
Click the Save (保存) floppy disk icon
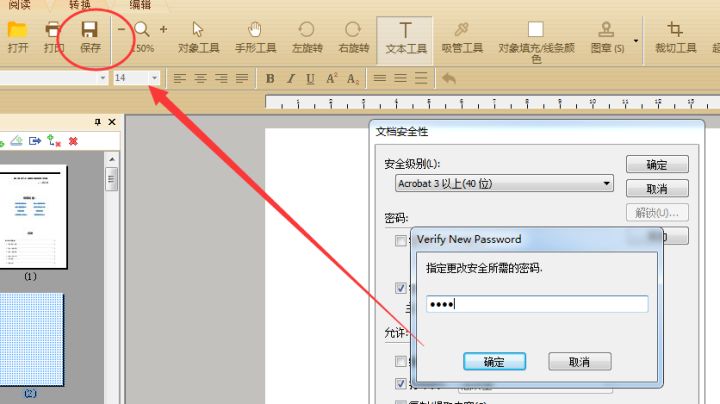[x=90, y=30]
